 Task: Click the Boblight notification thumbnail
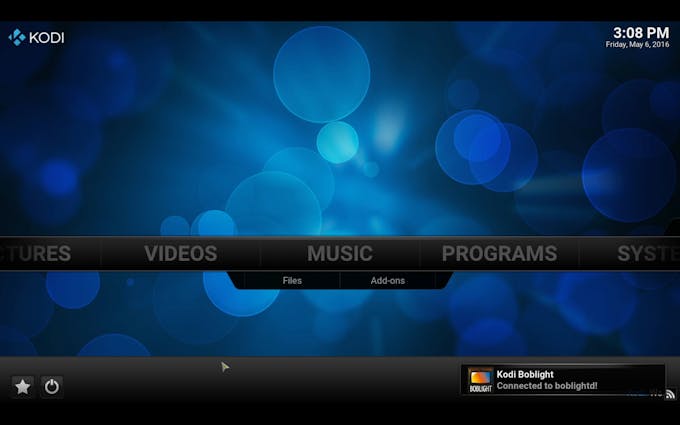481,380
